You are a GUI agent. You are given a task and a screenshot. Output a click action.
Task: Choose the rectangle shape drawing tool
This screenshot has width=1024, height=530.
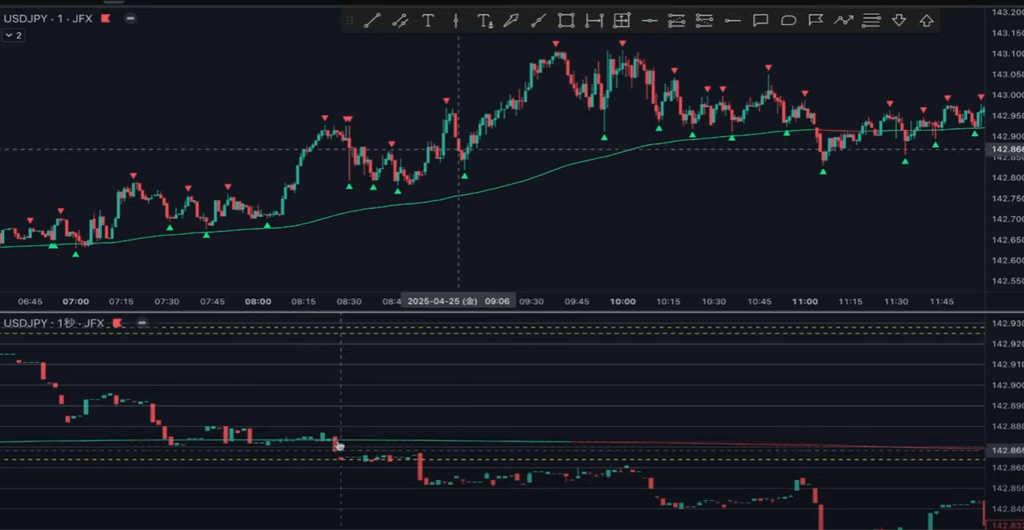coord(566,20)
